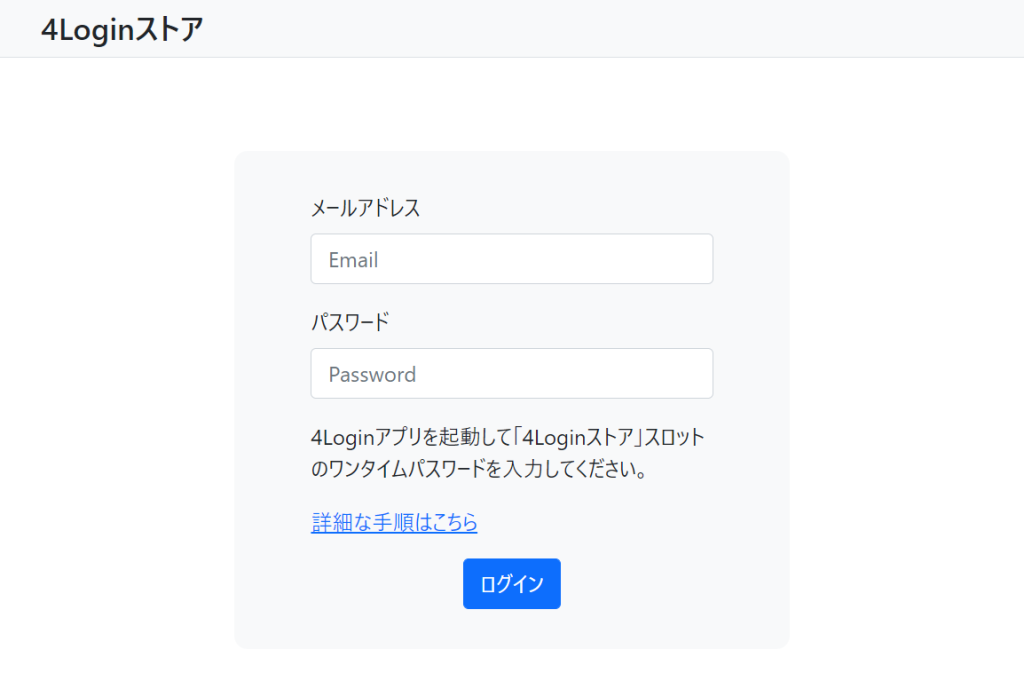The height and width of the screenshot is (689, 1024).
Task: Click the Password placeholder text
Action: click(372, 374)
